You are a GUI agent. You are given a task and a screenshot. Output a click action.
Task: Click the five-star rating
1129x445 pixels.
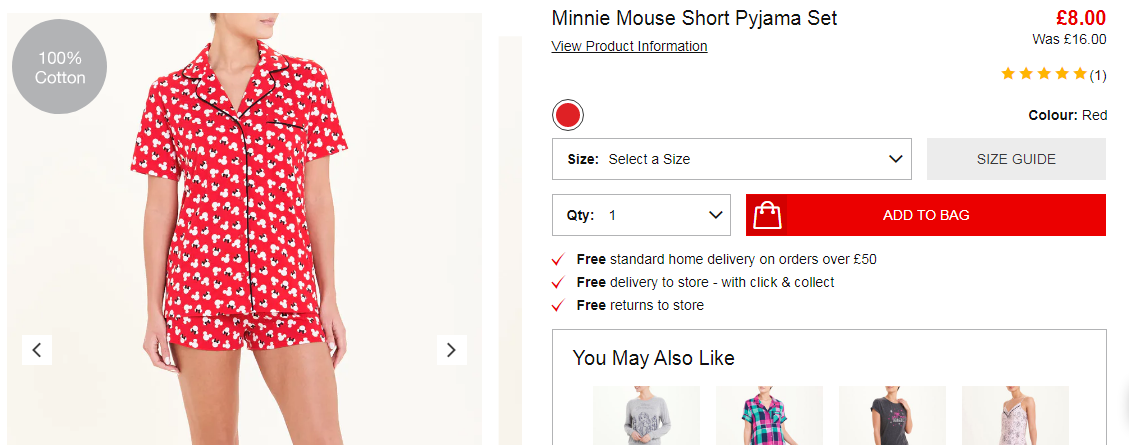click(1043, 74)
